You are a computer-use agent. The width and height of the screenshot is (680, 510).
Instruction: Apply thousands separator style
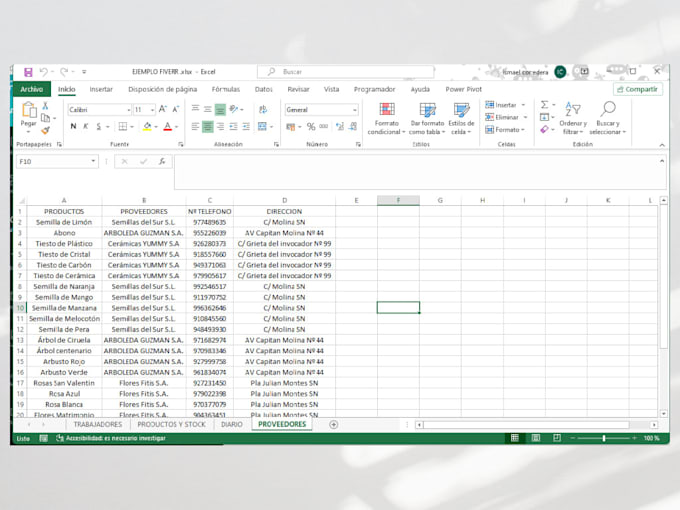324,127
